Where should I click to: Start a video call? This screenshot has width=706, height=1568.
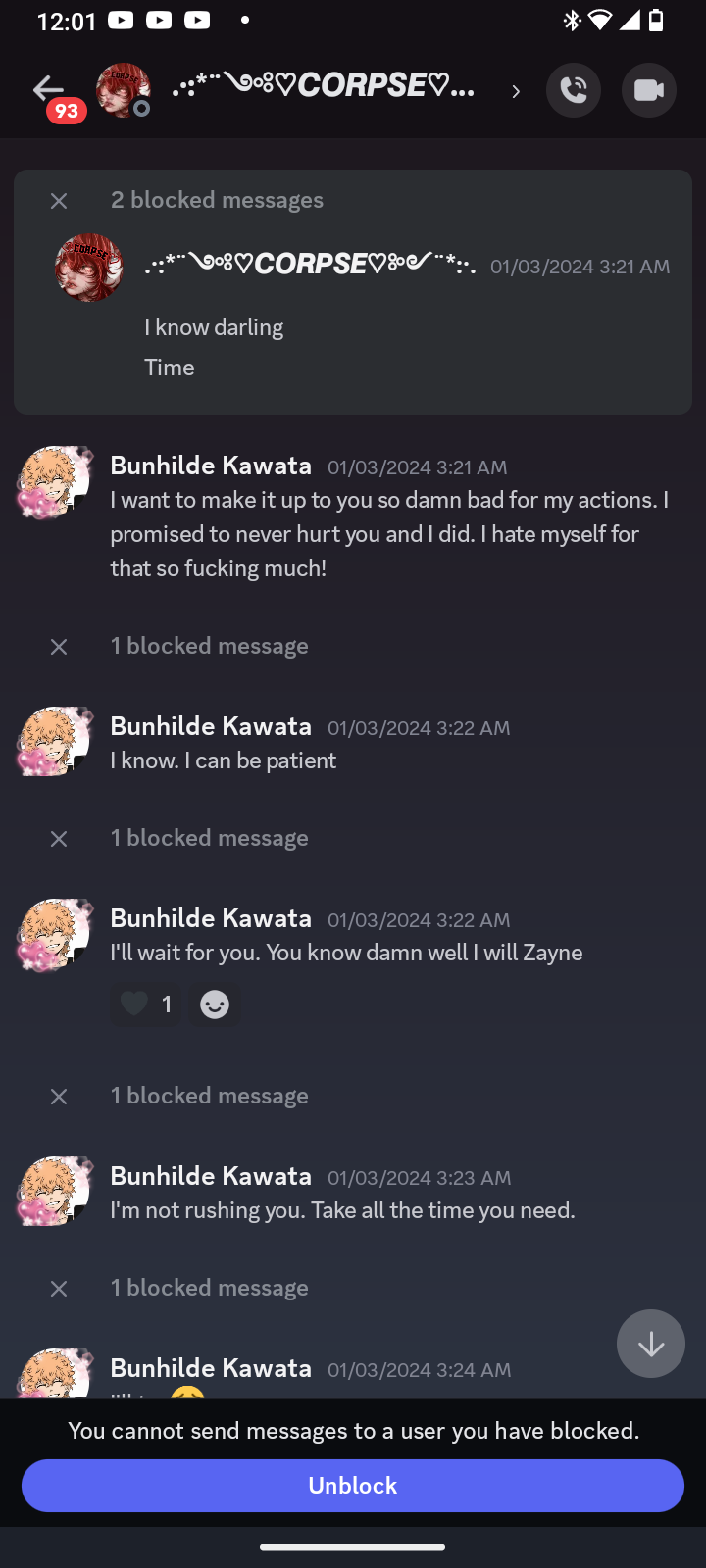coord(648,90)
